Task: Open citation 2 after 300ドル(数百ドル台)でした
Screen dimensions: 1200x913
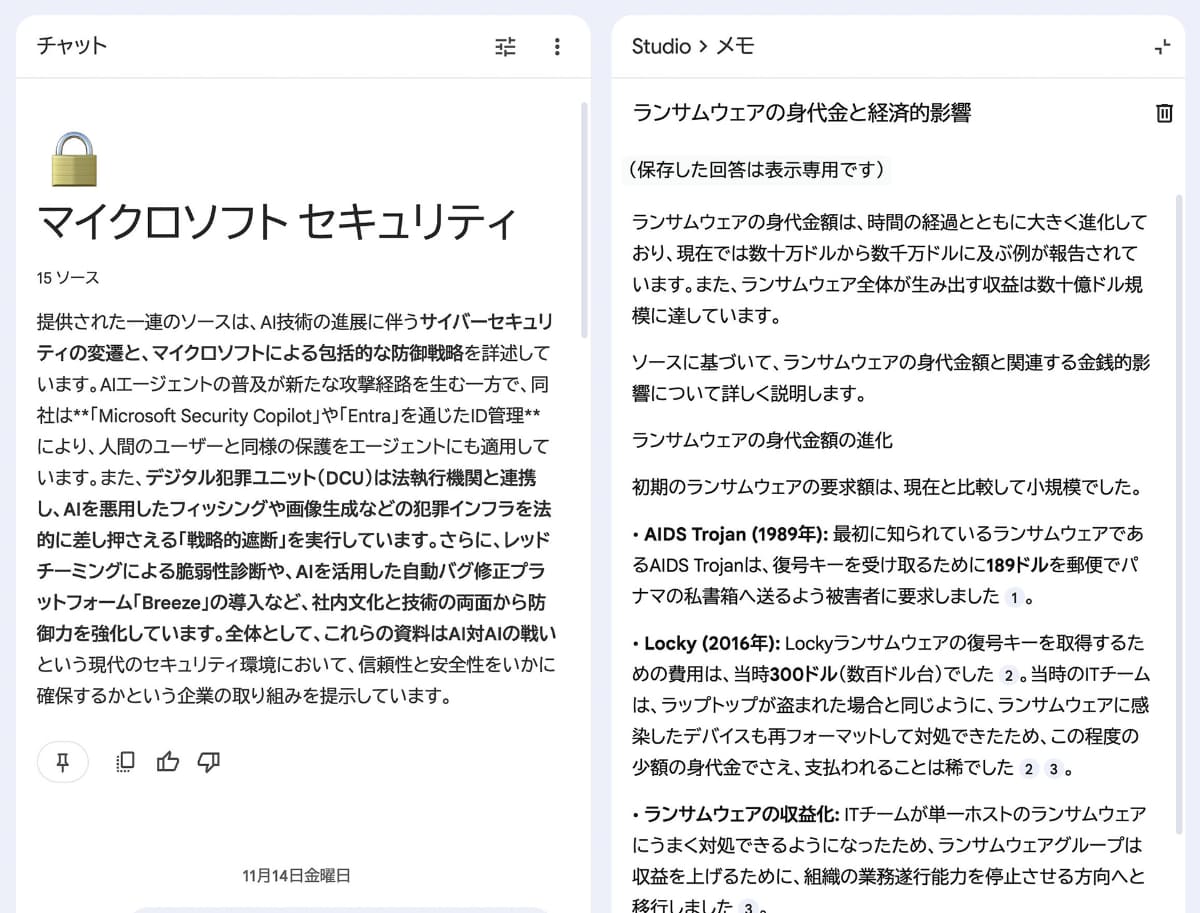Action: pos(1009,675)
